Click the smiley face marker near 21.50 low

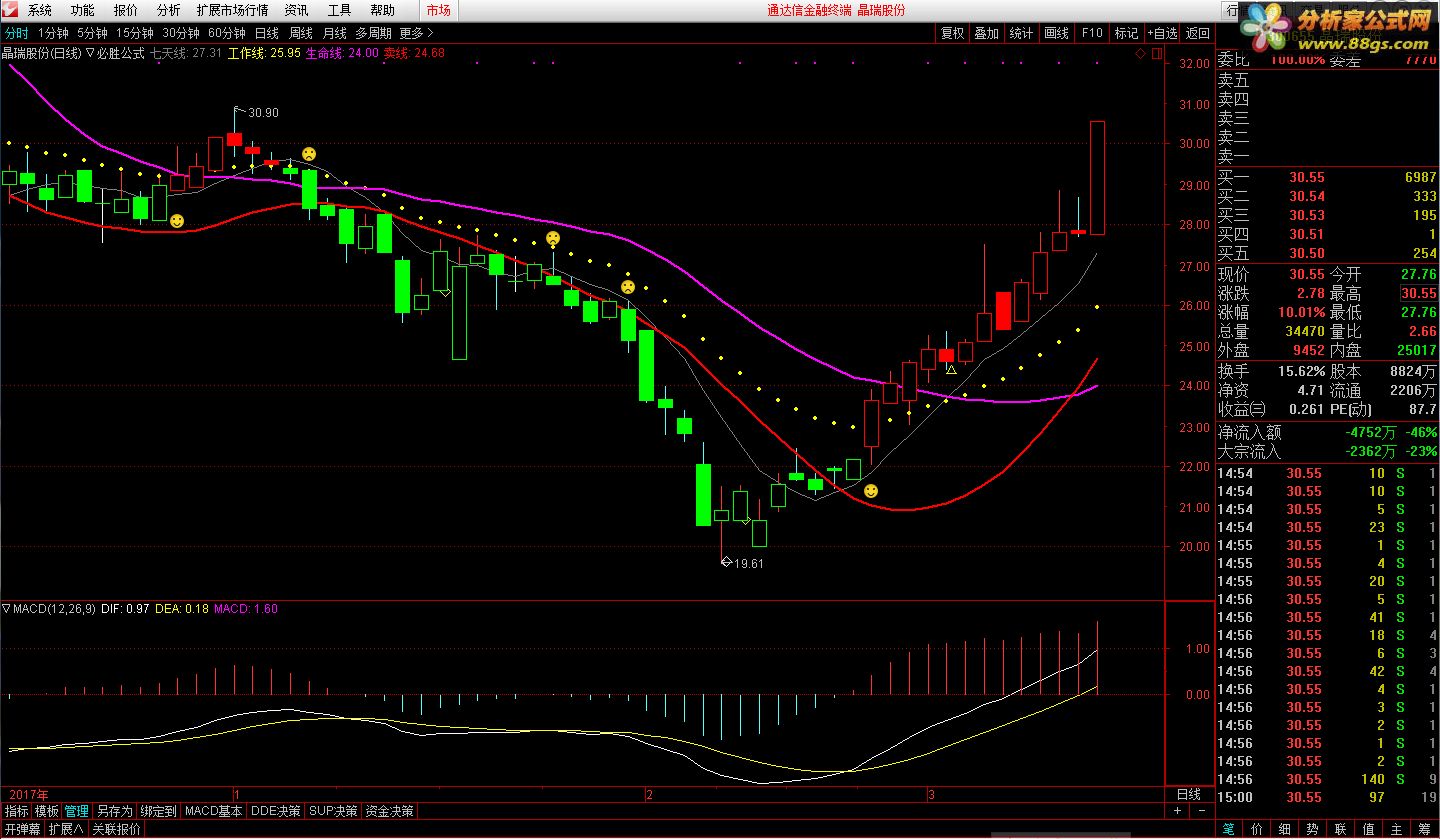tap(871, 491)
